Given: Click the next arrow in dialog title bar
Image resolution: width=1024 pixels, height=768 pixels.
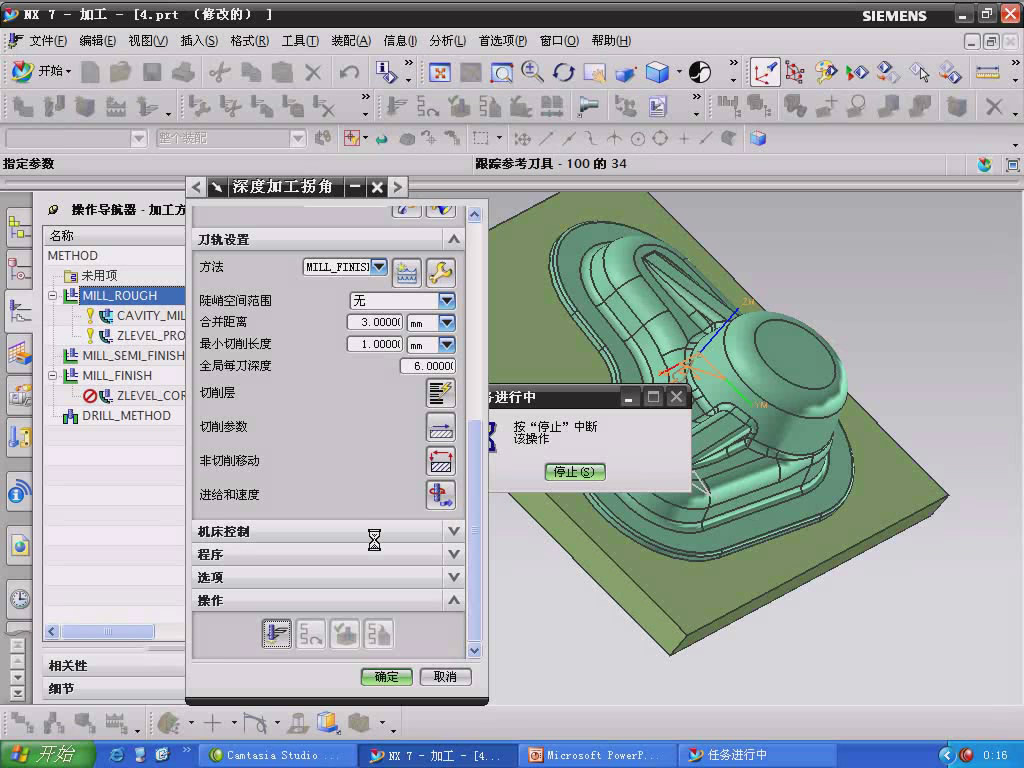Looking at the screenshot, I should click(398, 187).
